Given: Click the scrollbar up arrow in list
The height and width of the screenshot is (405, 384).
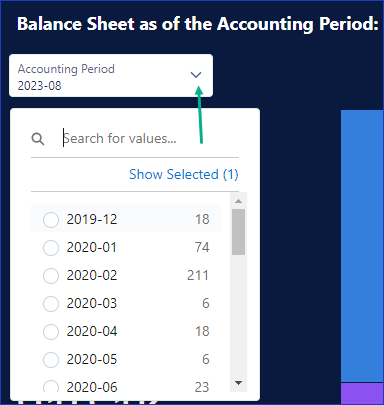Looking at the screenshot, I should (238, 201).
